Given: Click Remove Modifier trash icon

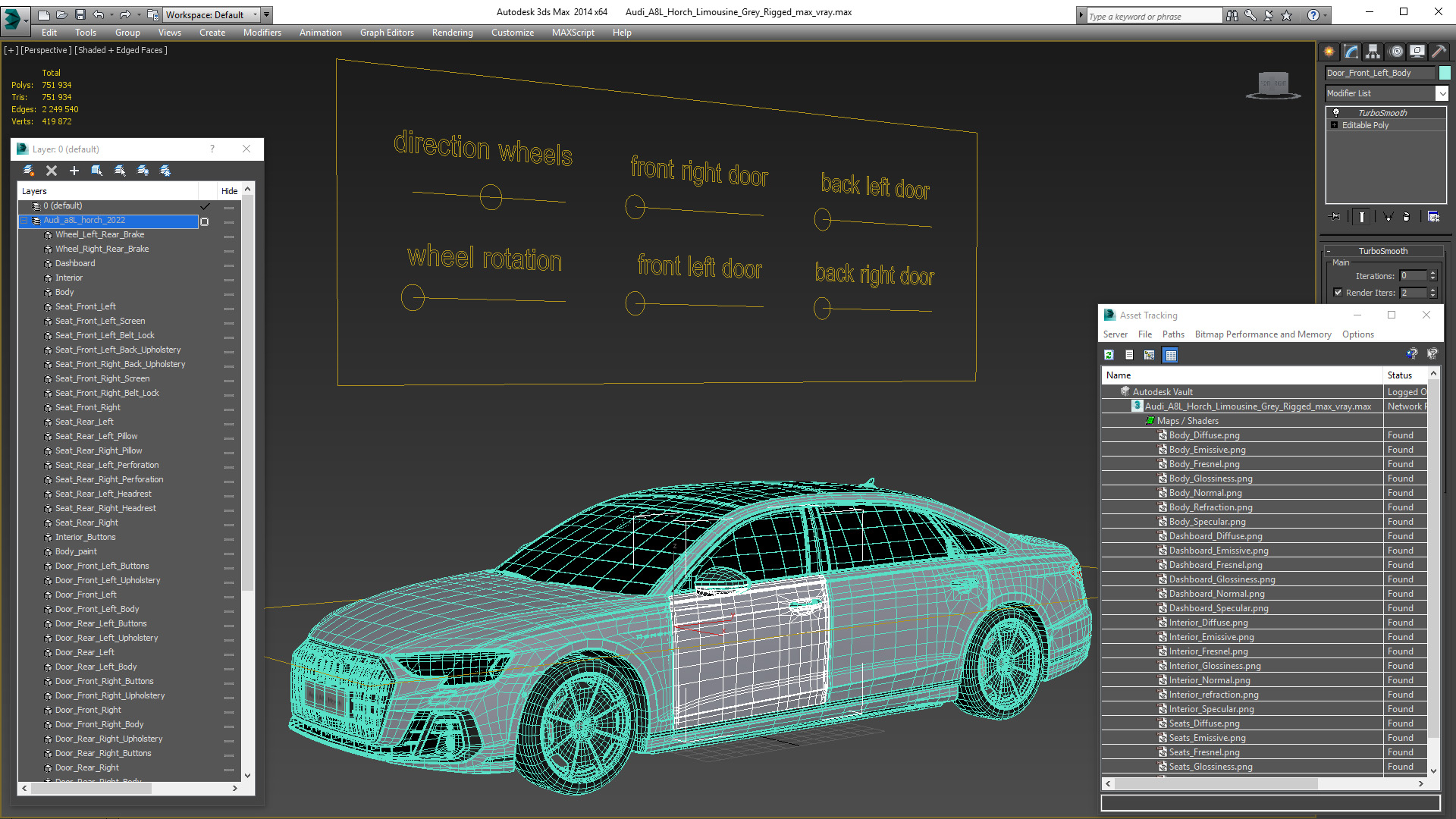Looking at the screenshot, I should 1407,217.
